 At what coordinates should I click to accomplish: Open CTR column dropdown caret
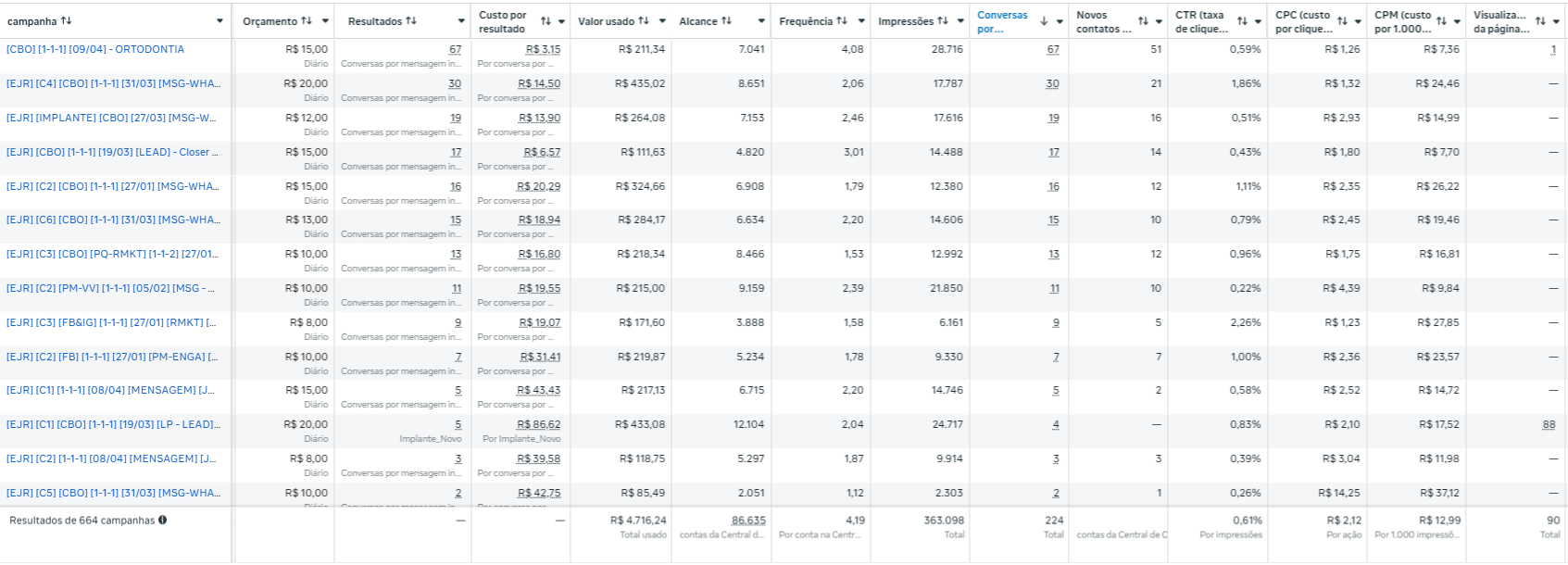point(1258,21)
